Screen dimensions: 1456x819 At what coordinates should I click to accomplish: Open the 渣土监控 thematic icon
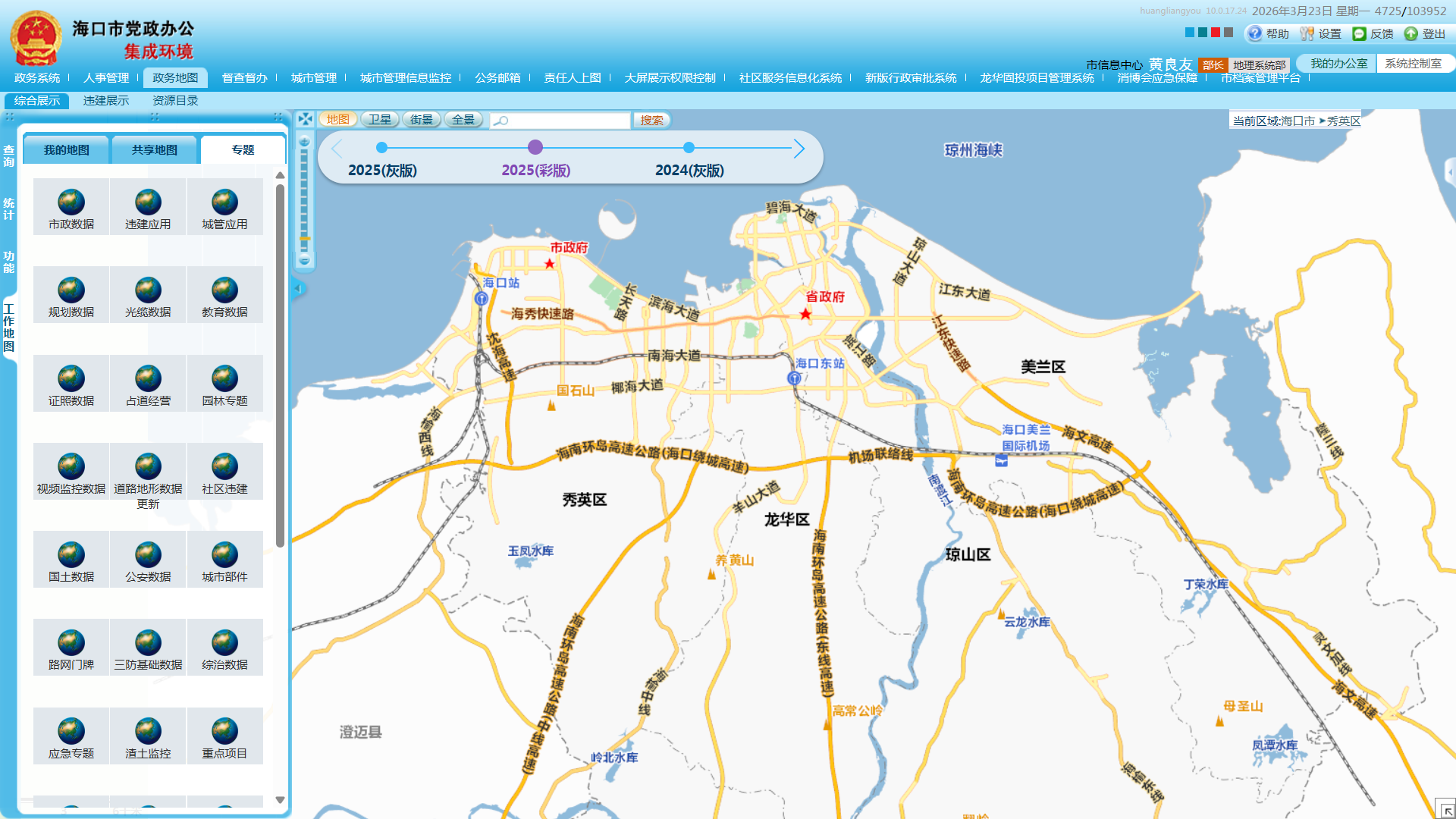[x=148, y=732]
